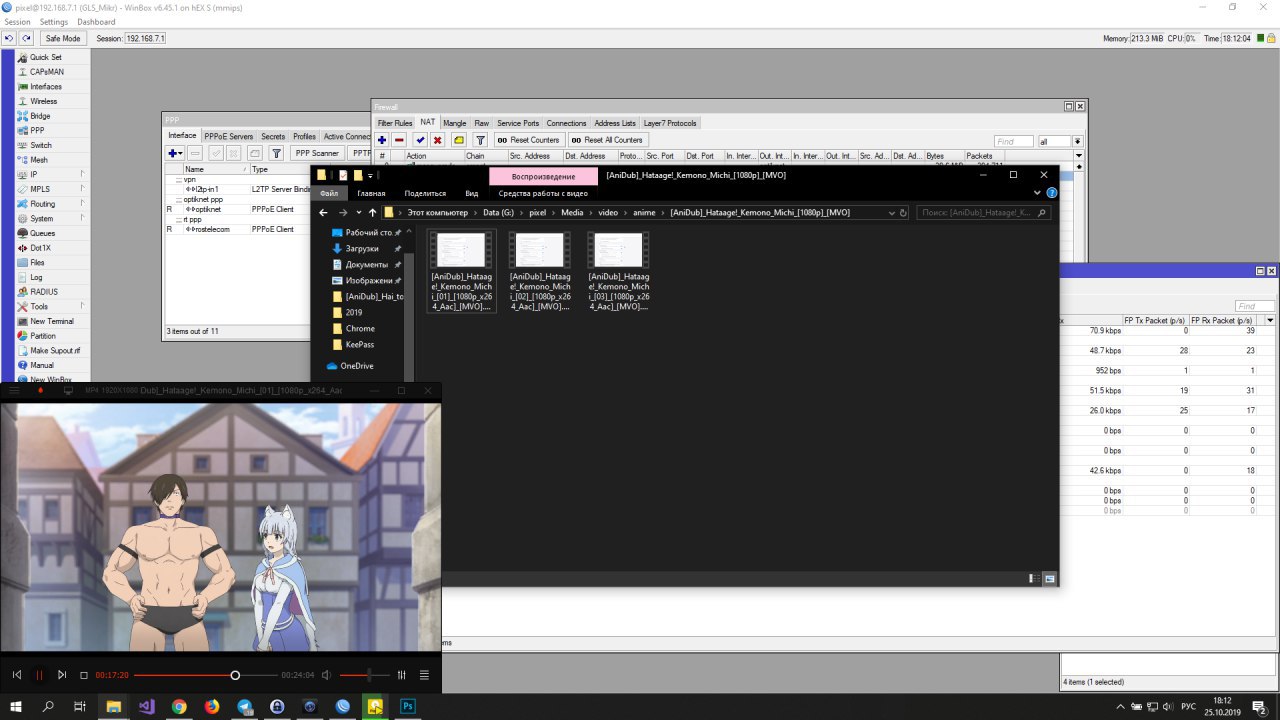
Task: Select Kemono_Michi [02] video thumbnail
Action: pos(539,271)
